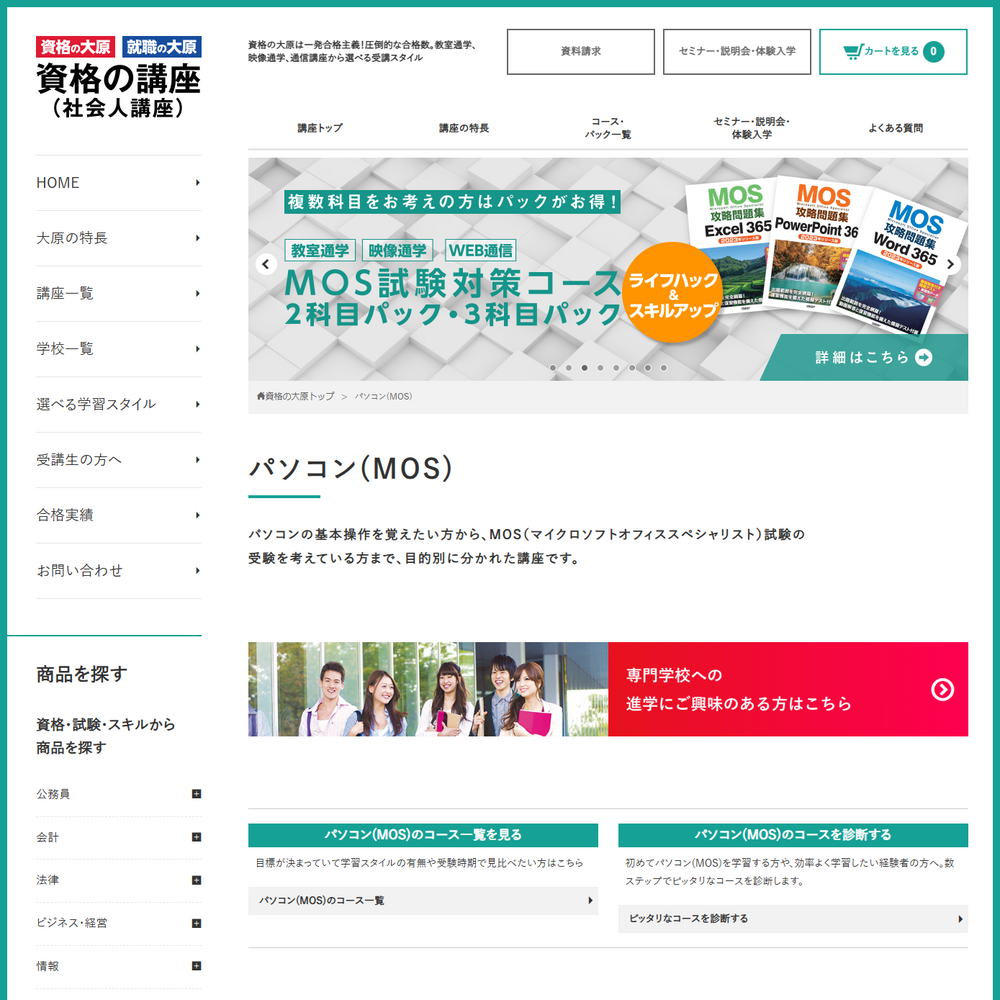Viewport: 1000px width, 1000px height.
Task: Select the first carousel pagination dot
Action: pyautogui.click(x=553, y=368)
